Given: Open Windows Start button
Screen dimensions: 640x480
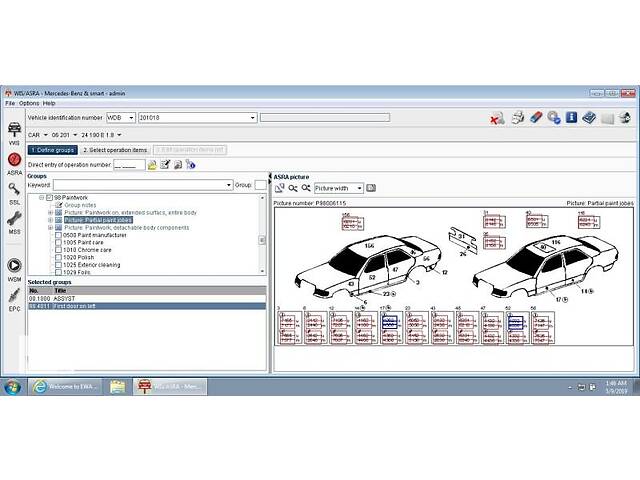Looking at the screenshot, I should click(12, 387).
